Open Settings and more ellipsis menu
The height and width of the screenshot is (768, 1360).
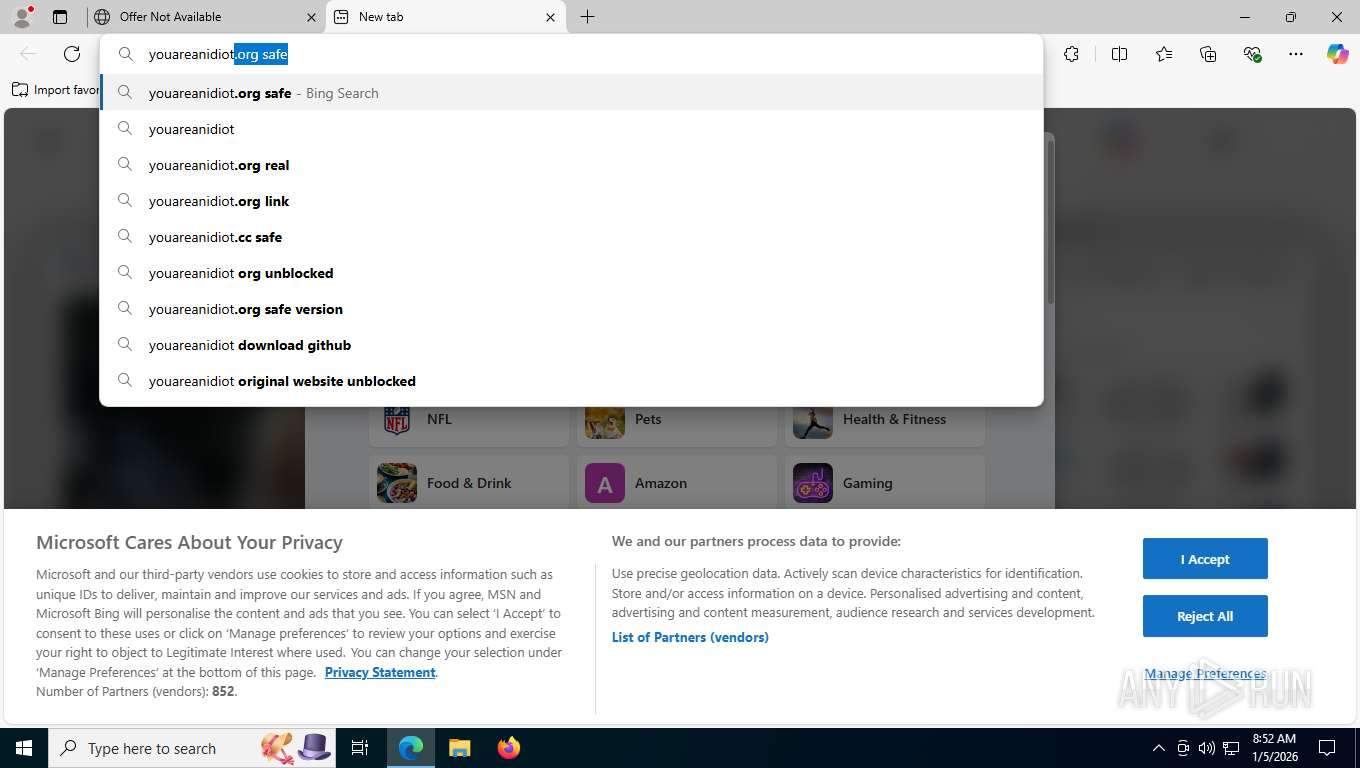click(x=1296, y=54)
